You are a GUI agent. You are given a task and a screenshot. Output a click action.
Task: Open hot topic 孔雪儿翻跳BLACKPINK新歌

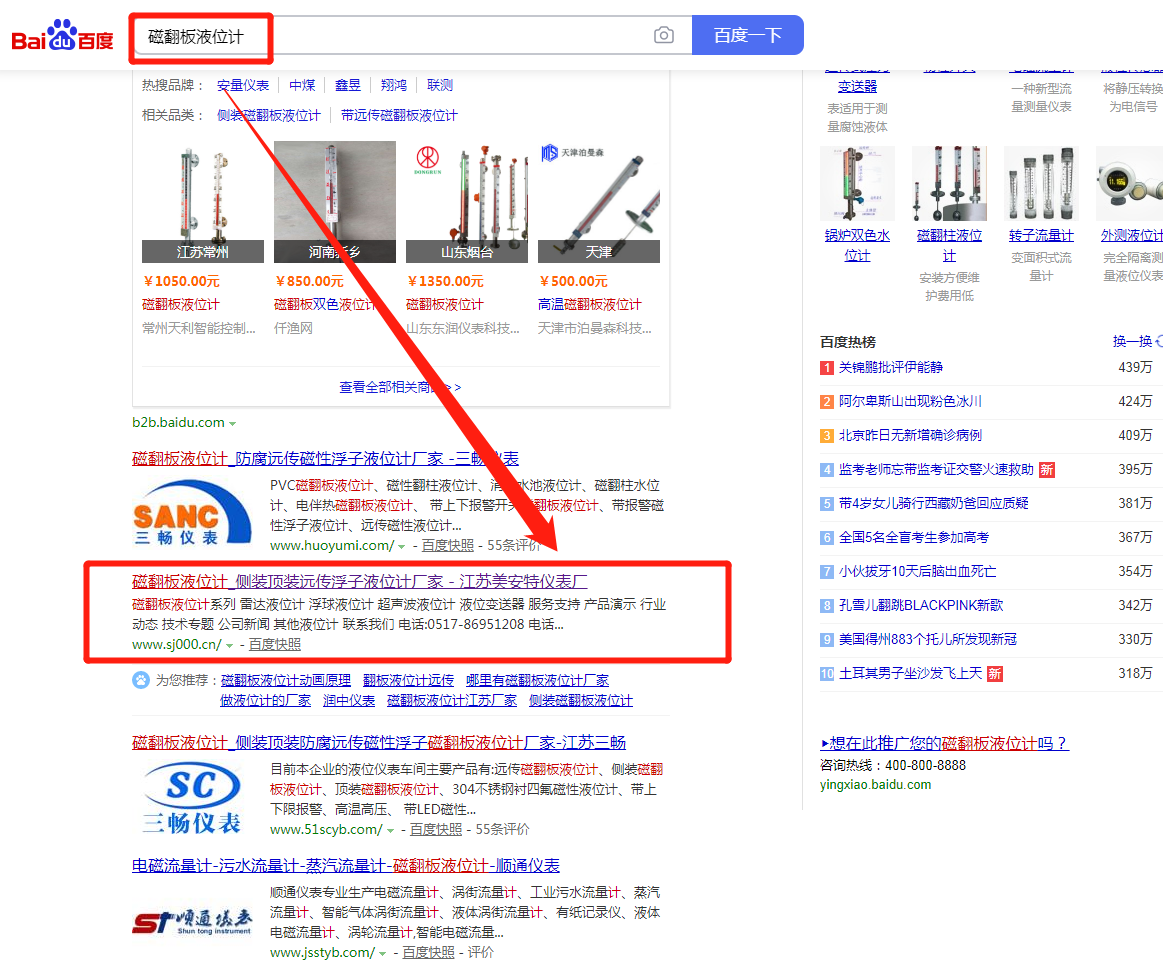click(920, 605)
